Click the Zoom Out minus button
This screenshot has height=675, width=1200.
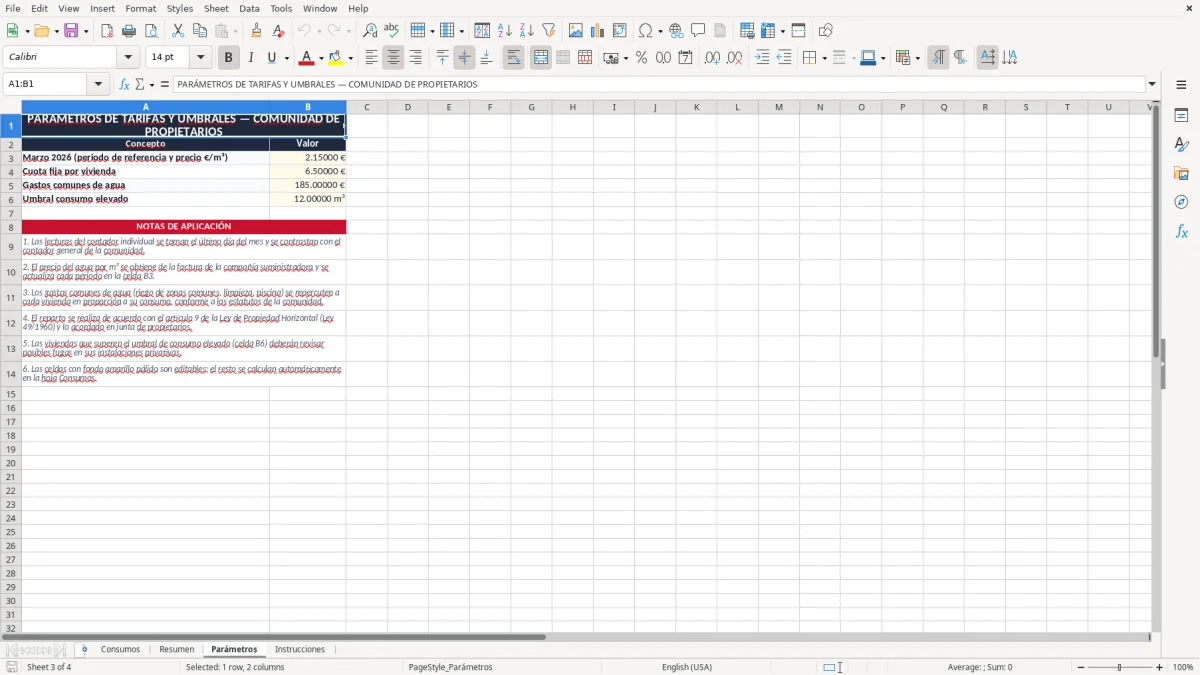(x=1081, y=667)
